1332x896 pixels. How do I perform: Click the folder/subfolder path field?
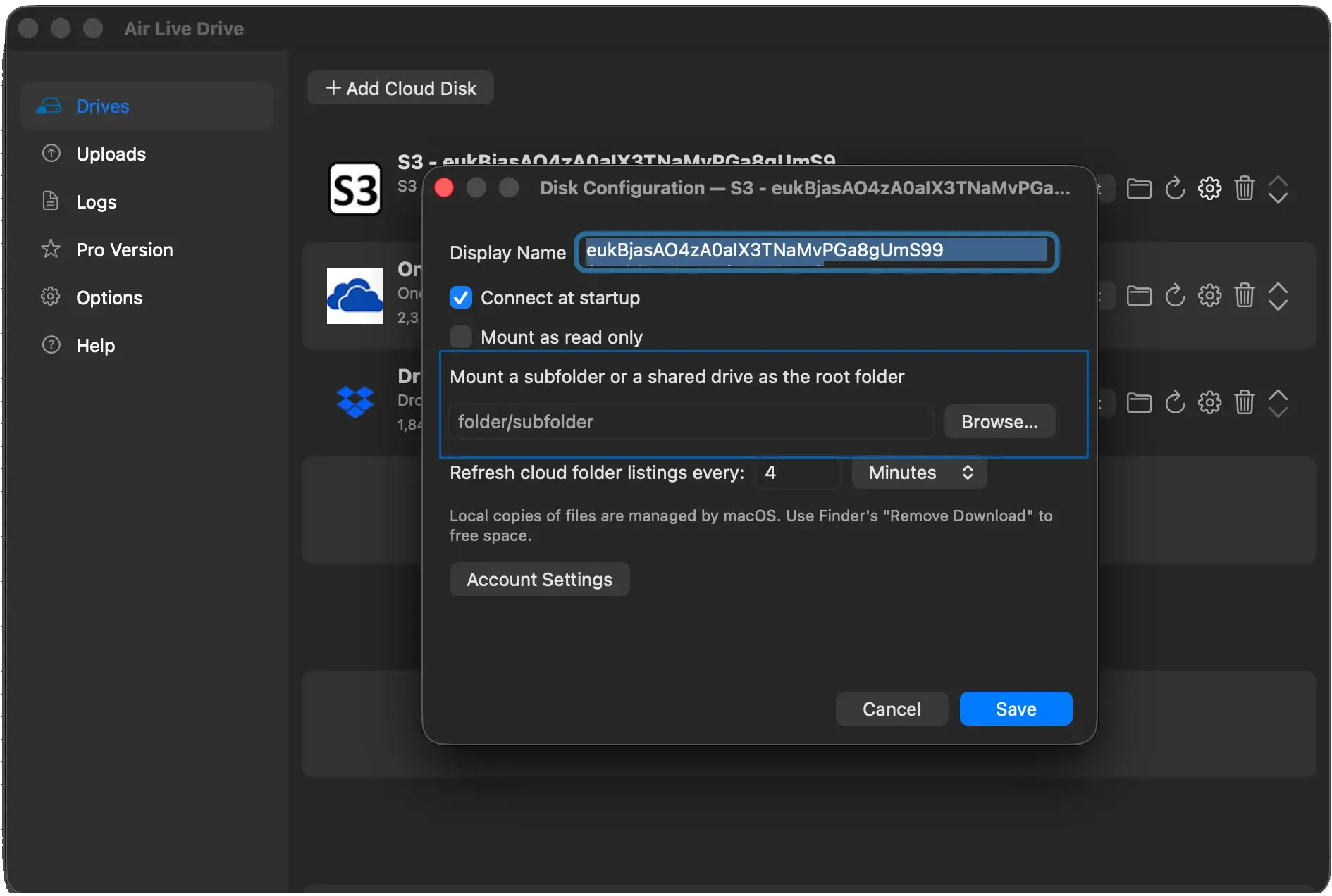click(692, 421)
